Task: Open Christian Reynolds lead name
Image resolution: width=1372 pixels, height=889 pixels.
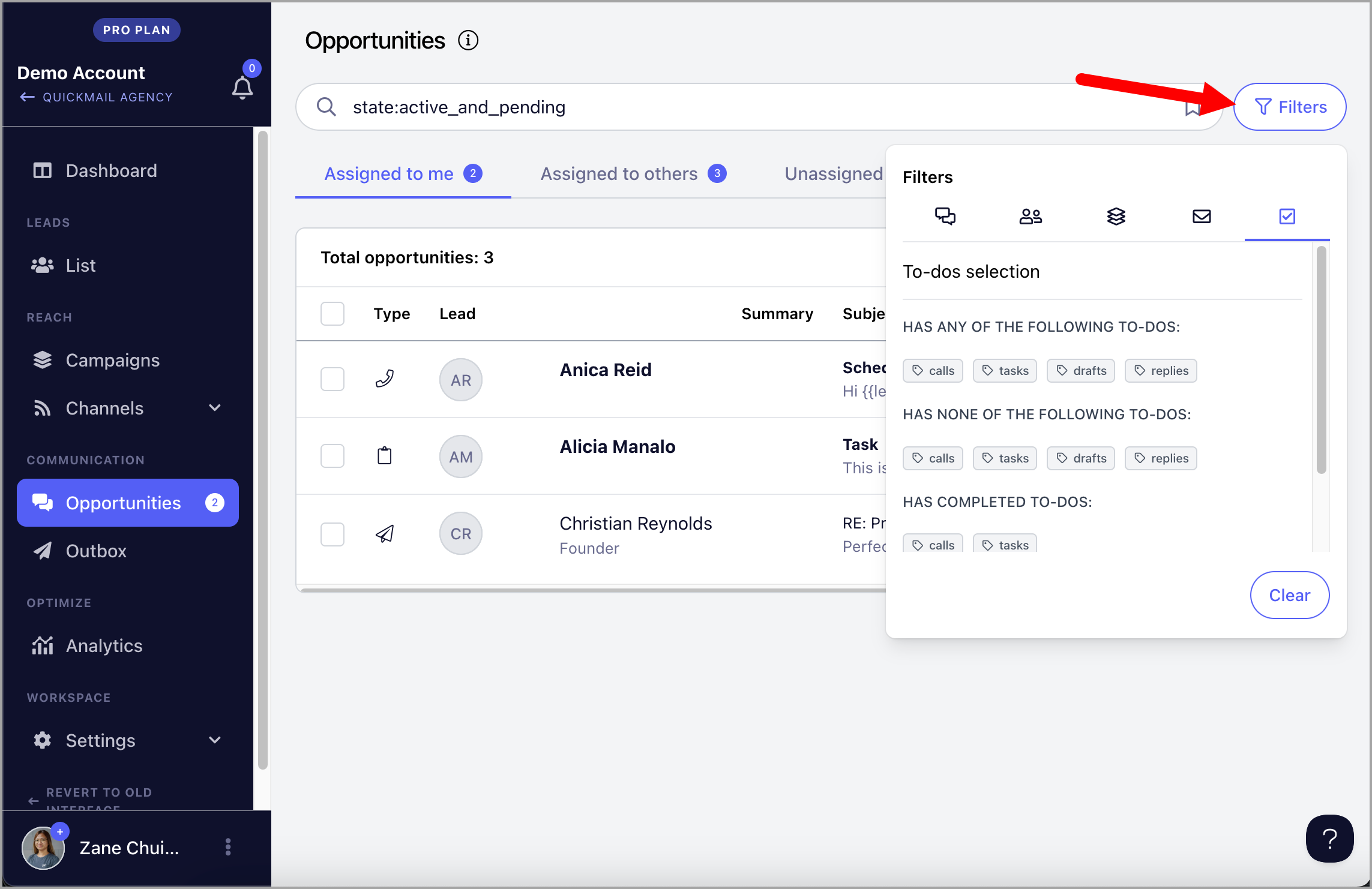Action: [636, 524]
